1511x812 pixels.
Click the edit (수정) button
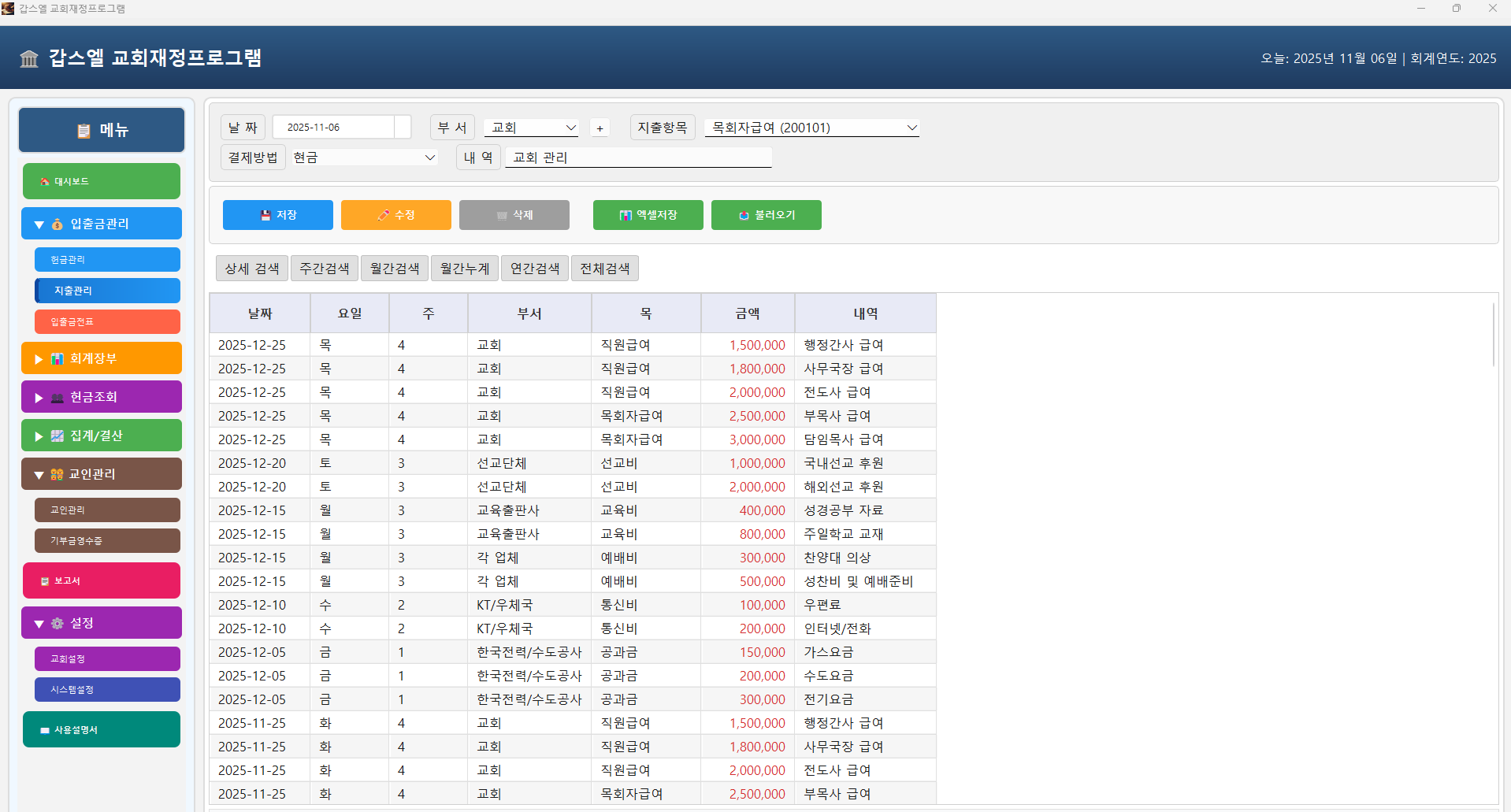pos(395,215)
